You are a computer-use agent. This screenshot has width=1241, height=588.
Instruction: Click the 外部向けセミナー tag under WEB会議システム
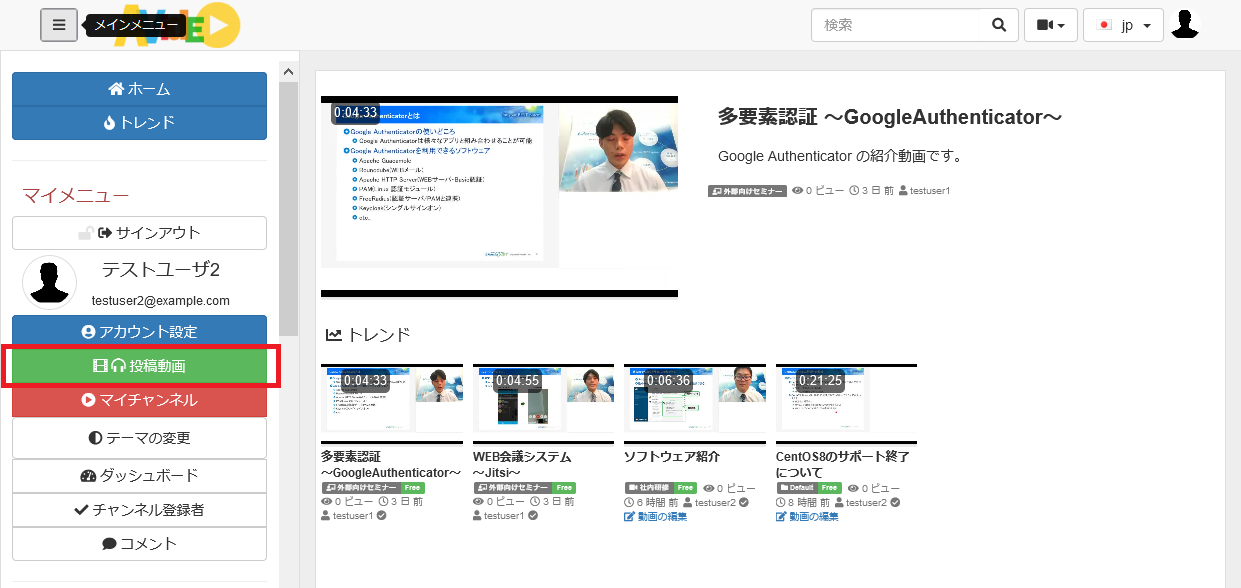[x=514, y=488]
